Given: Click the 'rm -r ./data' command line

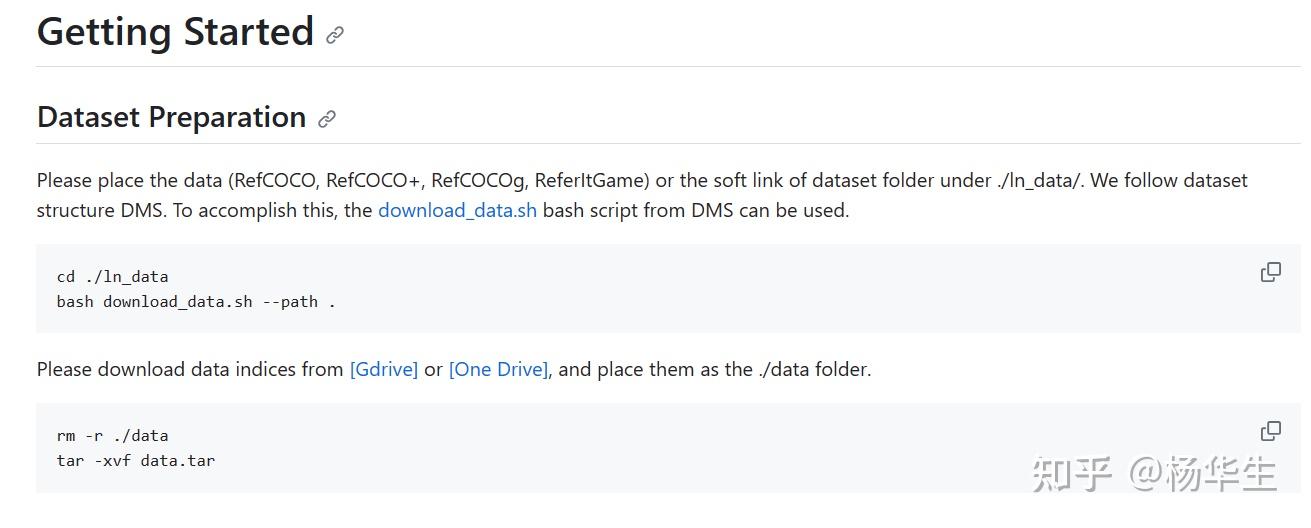Looking at the screenshot, I should coord(112,436).
